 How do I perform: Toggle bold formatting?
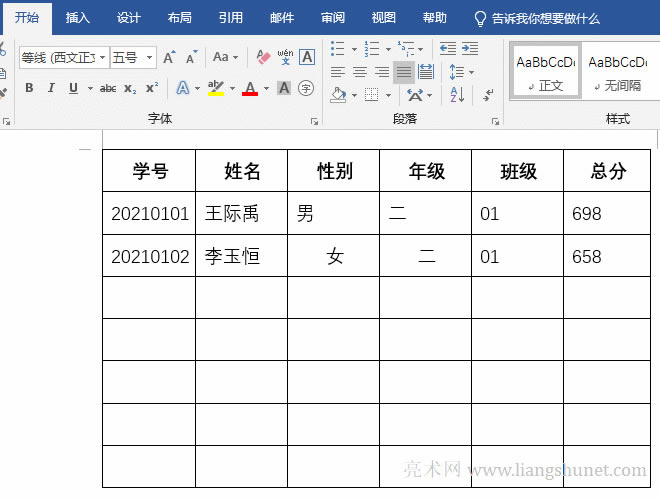point(29,88)
